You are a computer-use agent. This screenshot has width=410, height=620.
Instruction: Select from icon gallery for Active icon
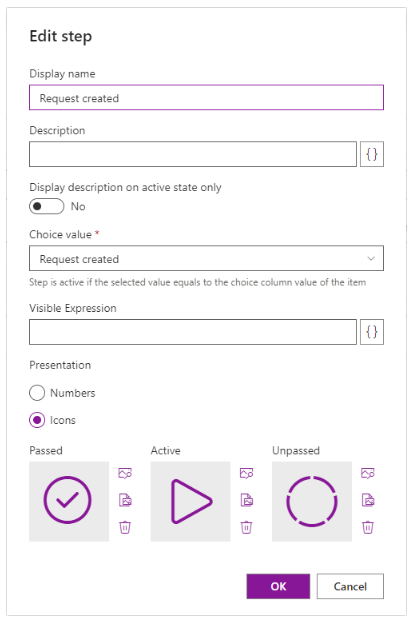(246, 473)
